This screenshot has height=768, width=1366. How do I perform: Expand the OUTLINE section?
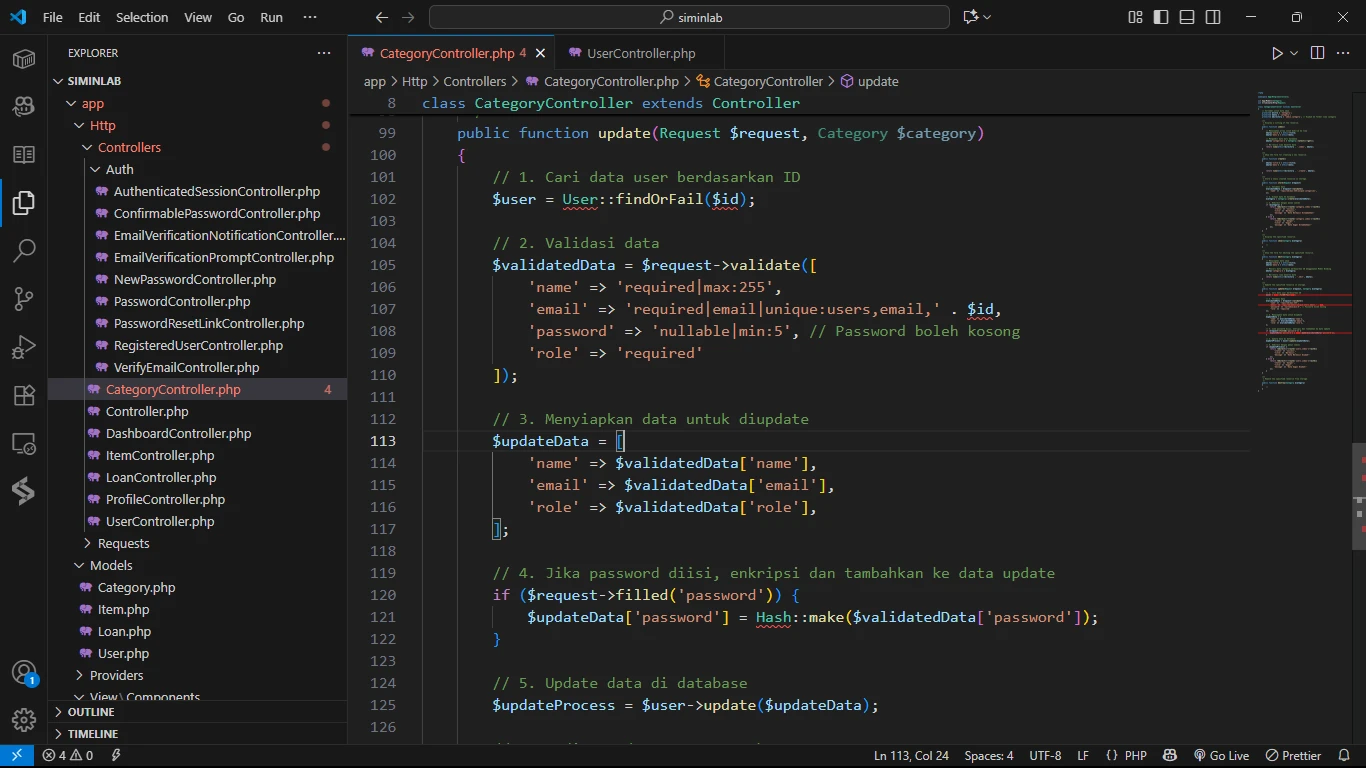point(91,712)
